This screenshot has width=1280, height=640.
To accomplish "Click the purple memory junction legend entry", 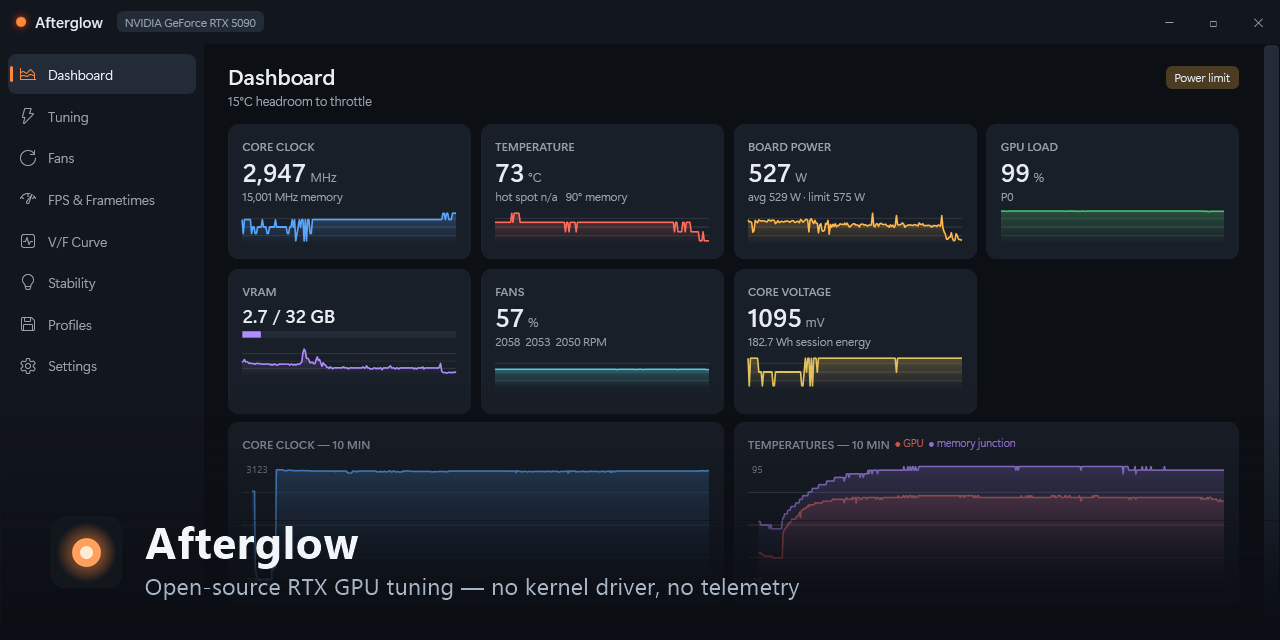I will click(972, 444).
